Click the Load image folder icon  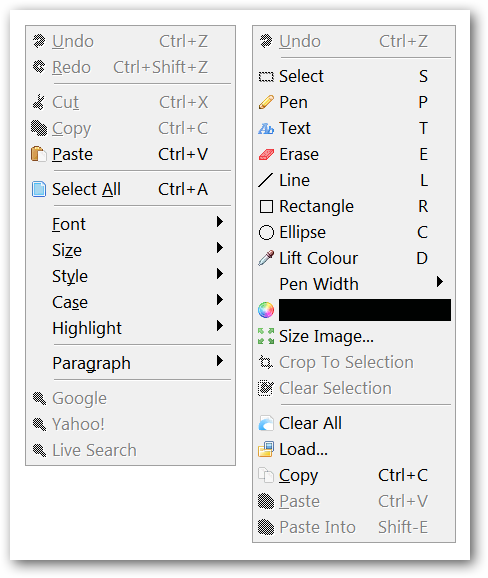point(266,449)
